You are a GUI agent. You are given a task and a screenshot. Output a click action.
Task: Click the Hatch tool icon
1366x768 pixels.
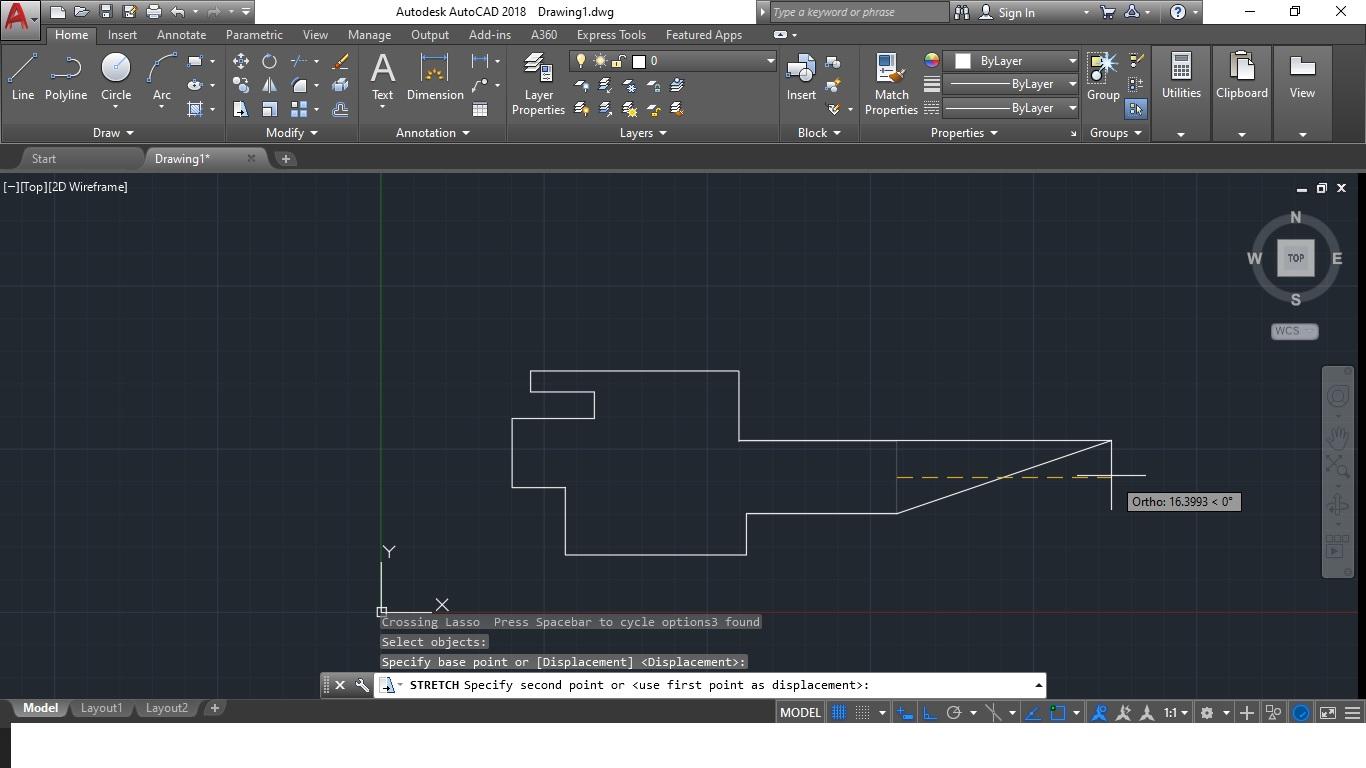[195, 109]
